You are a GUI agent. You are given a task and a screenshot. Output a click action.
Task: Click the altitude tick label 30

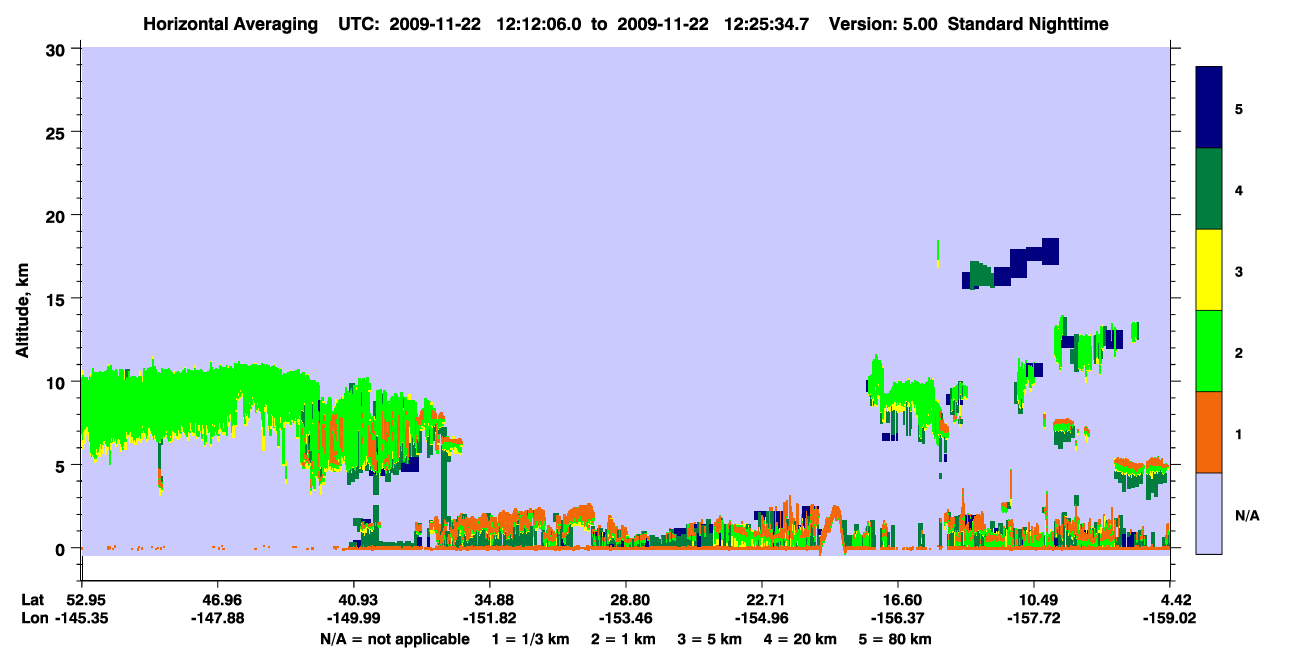coord(57,49)
